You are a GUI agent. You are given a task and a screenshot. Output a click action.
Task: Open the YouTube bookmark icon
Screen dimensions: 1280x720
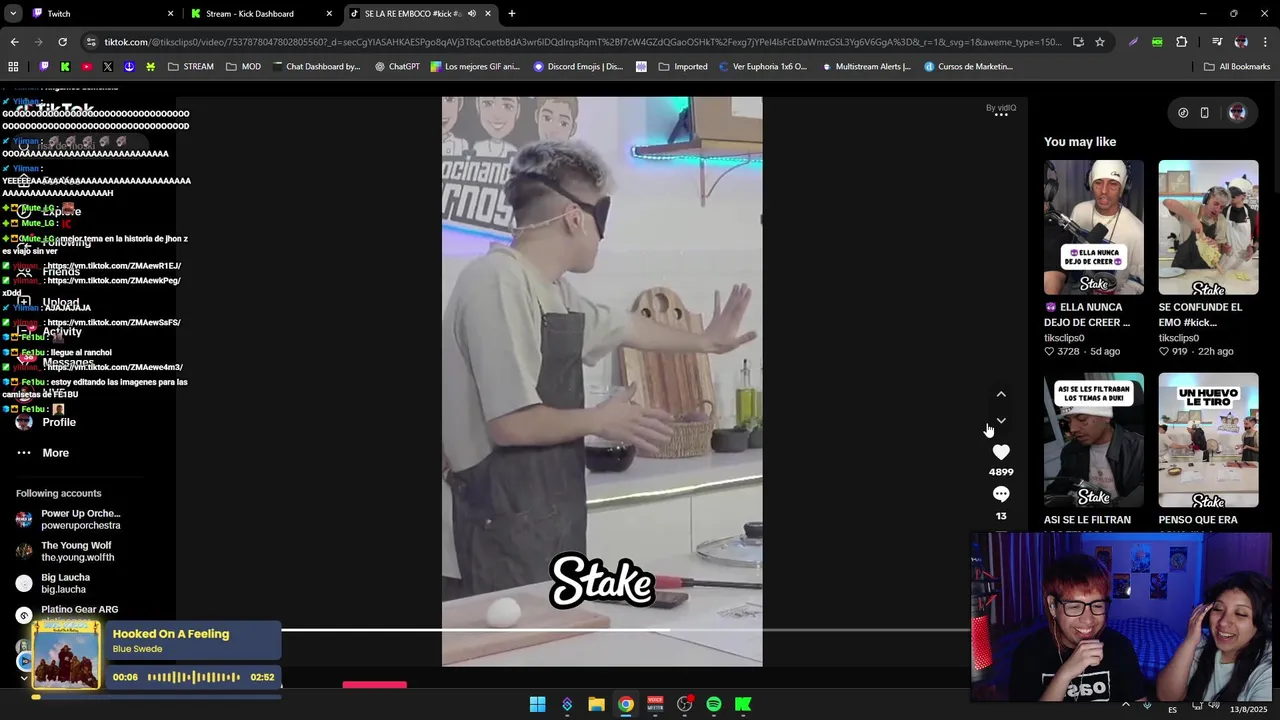86,67
